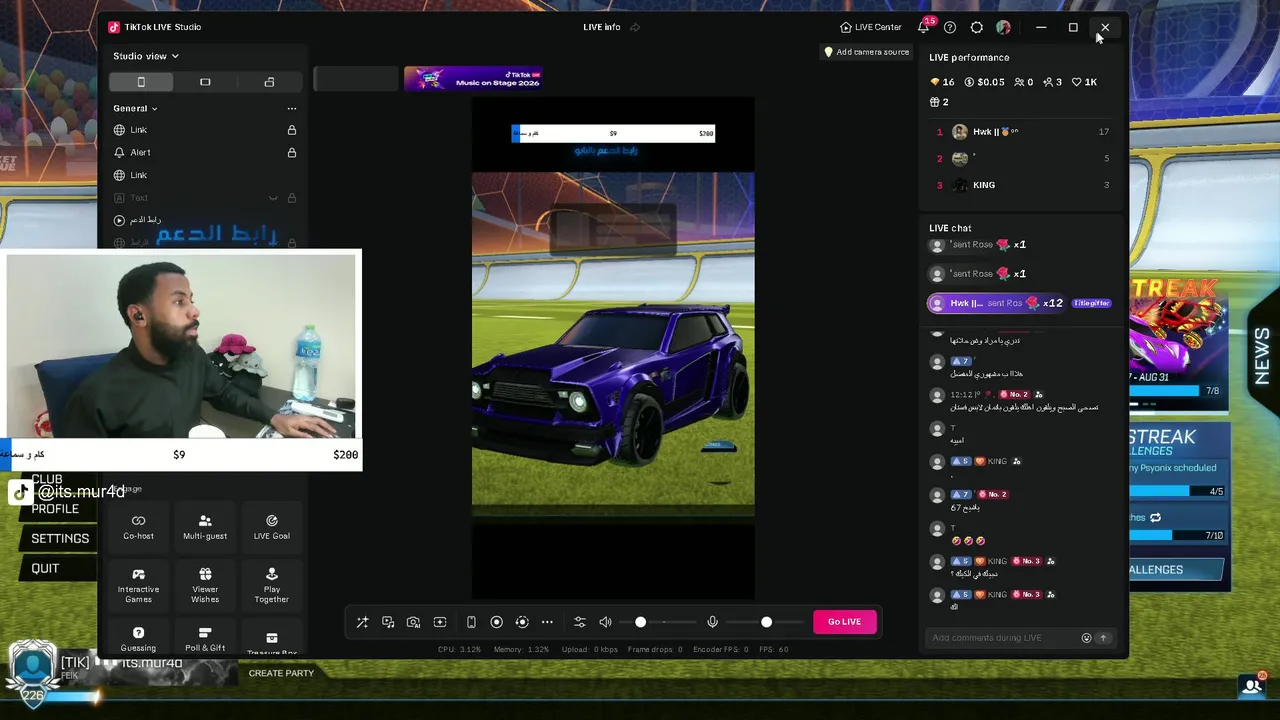Viewport: 1280px width, 720px height.
Task: Open SETTINGS in the Rocket League menu
Action: click(60, 538)
